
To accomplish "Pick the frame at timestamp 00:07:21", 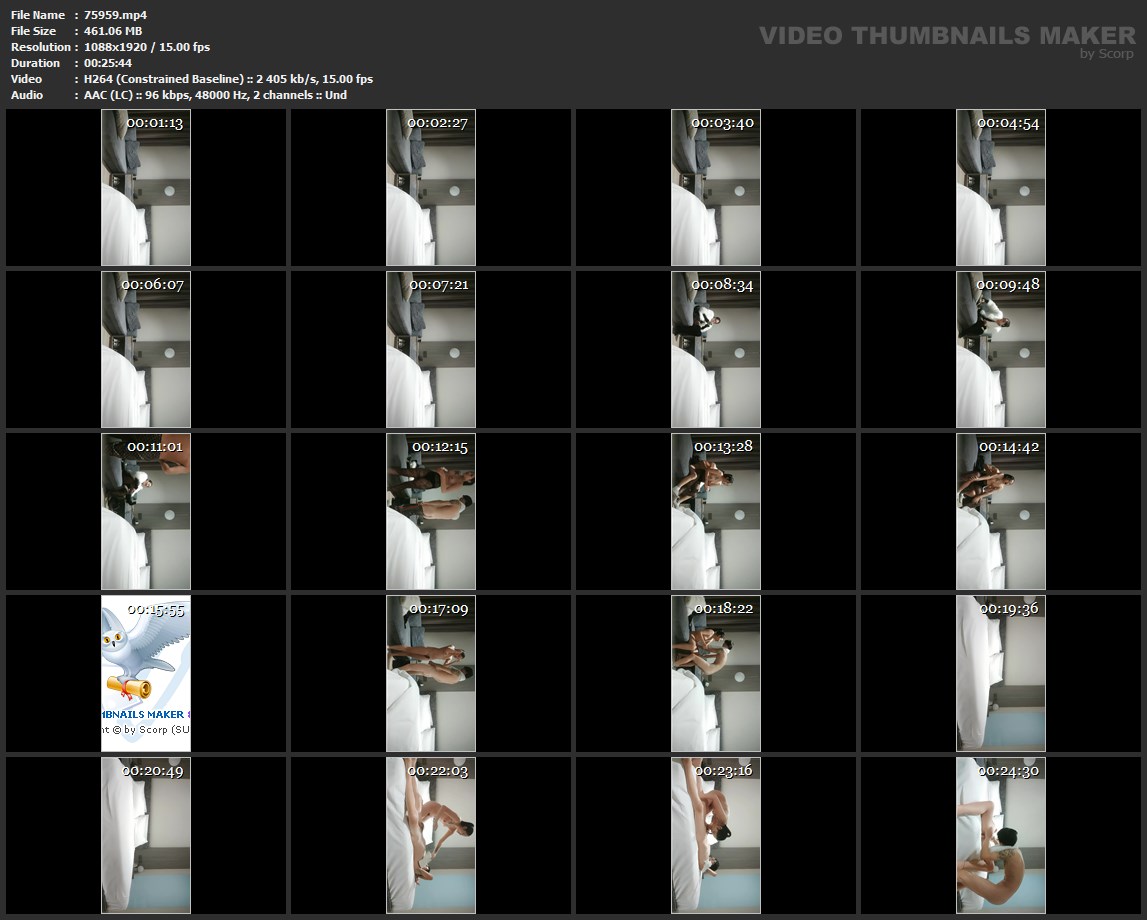I will [431, 349].
